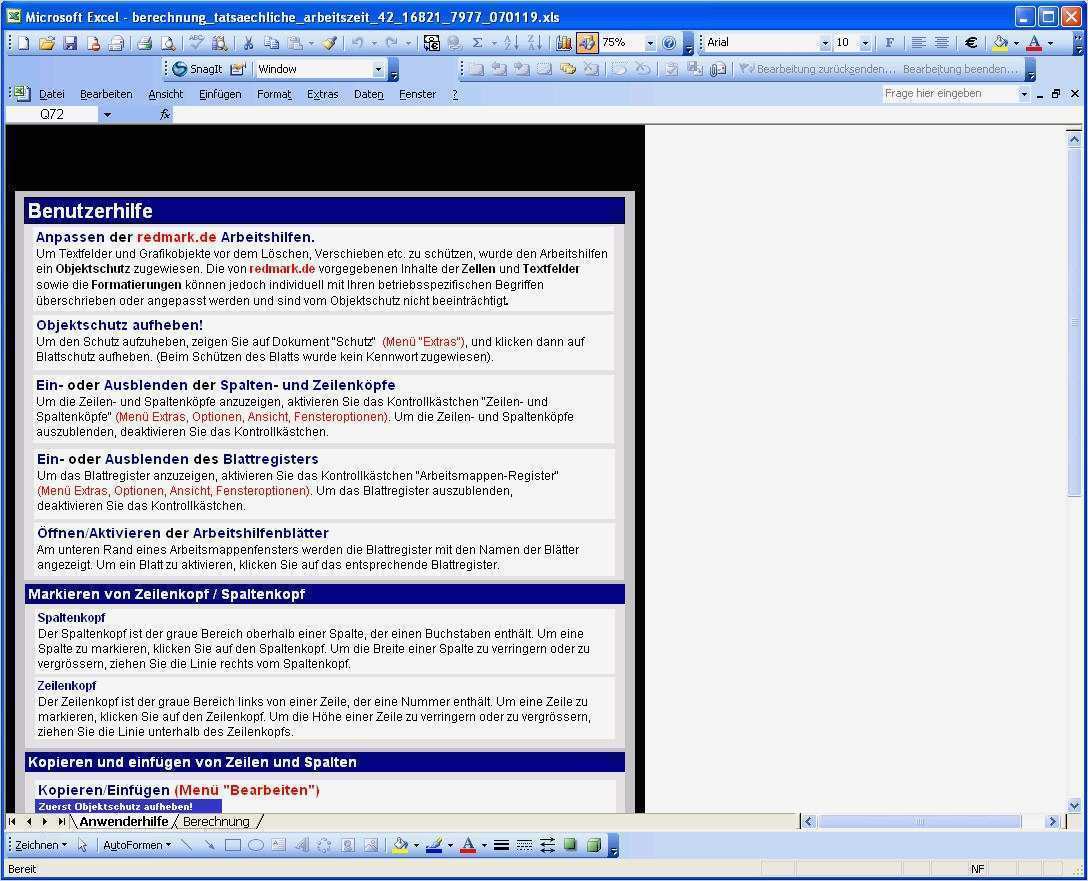This screenshot has height=881, width=1088.
Task: Sort ascending with the A-Z icon
Action: point(511,43)
